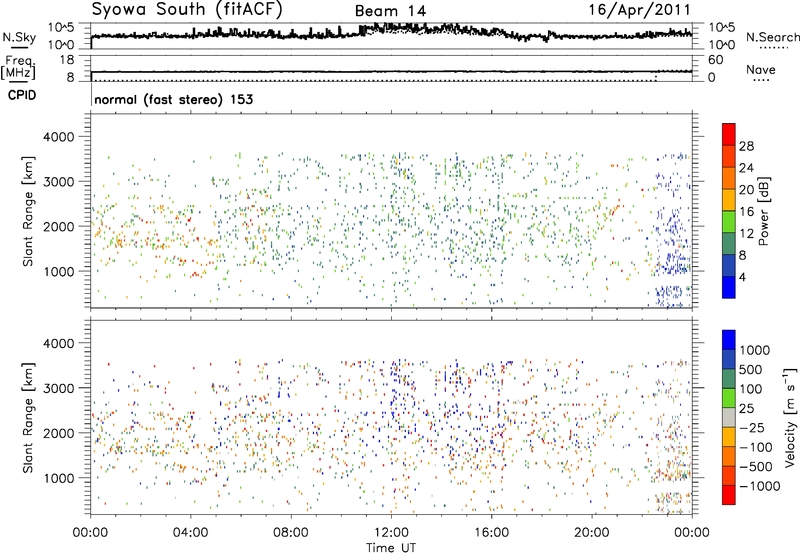Click the 'Power [dB]' colorbar title
This screenshot has width=800, height=554.
763,211
